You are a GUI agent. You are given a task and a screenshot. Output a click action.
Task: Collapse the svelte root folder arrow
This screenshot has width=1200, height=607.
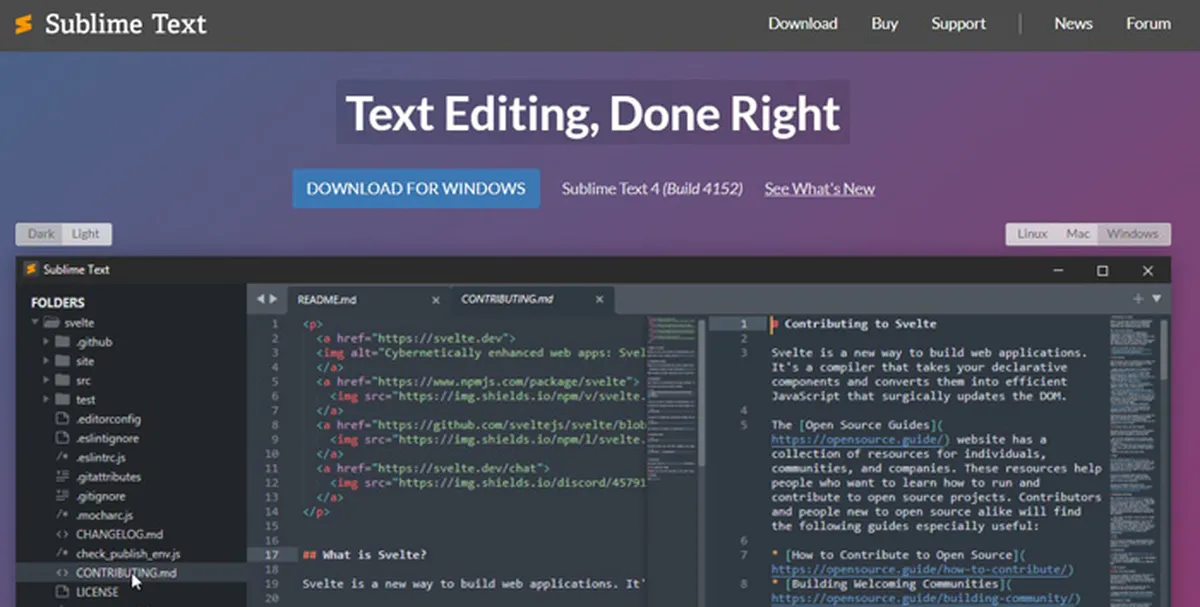[x=35, y=323]
